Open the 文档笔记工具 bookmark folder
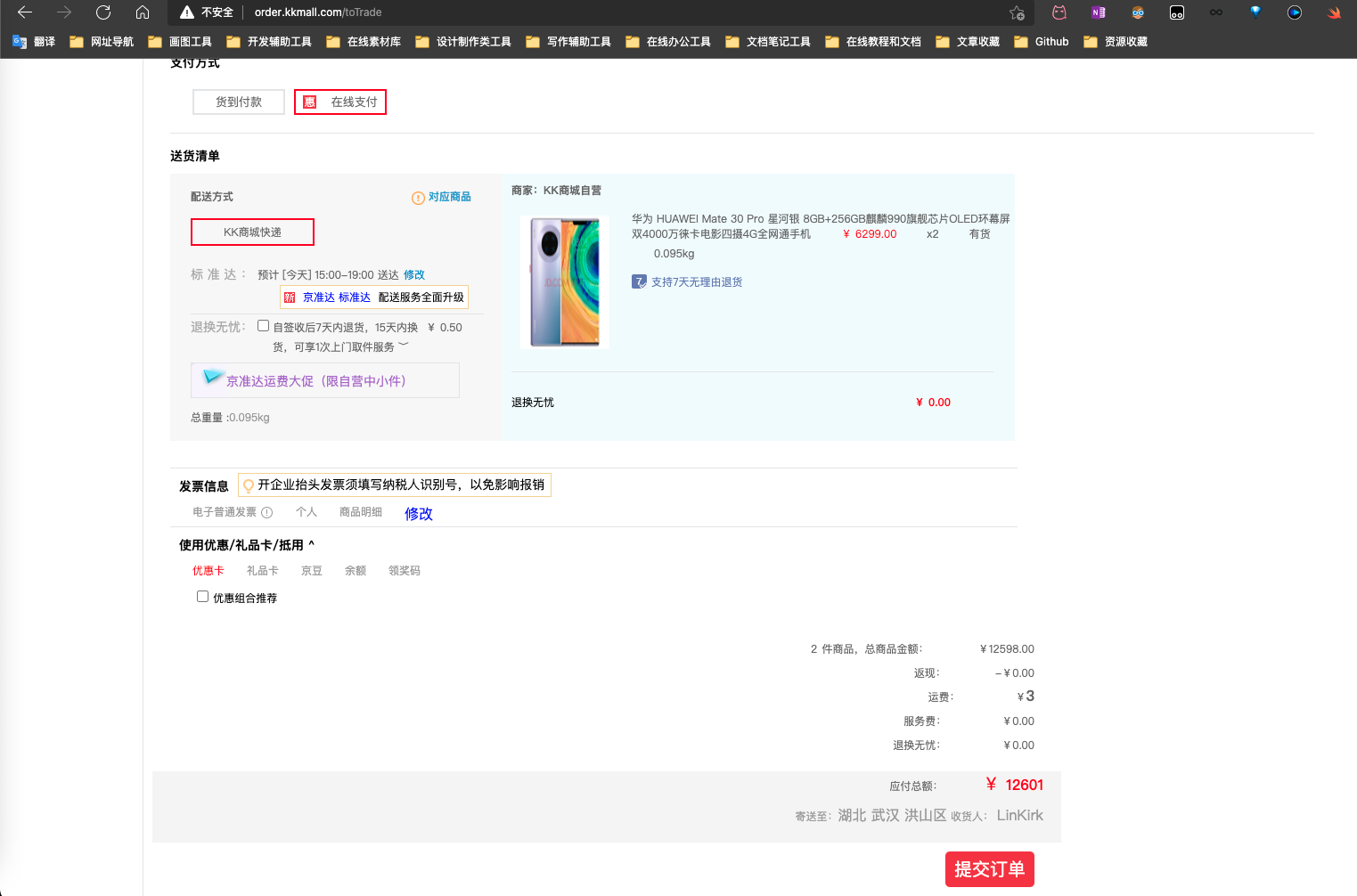 pos(768,42)
